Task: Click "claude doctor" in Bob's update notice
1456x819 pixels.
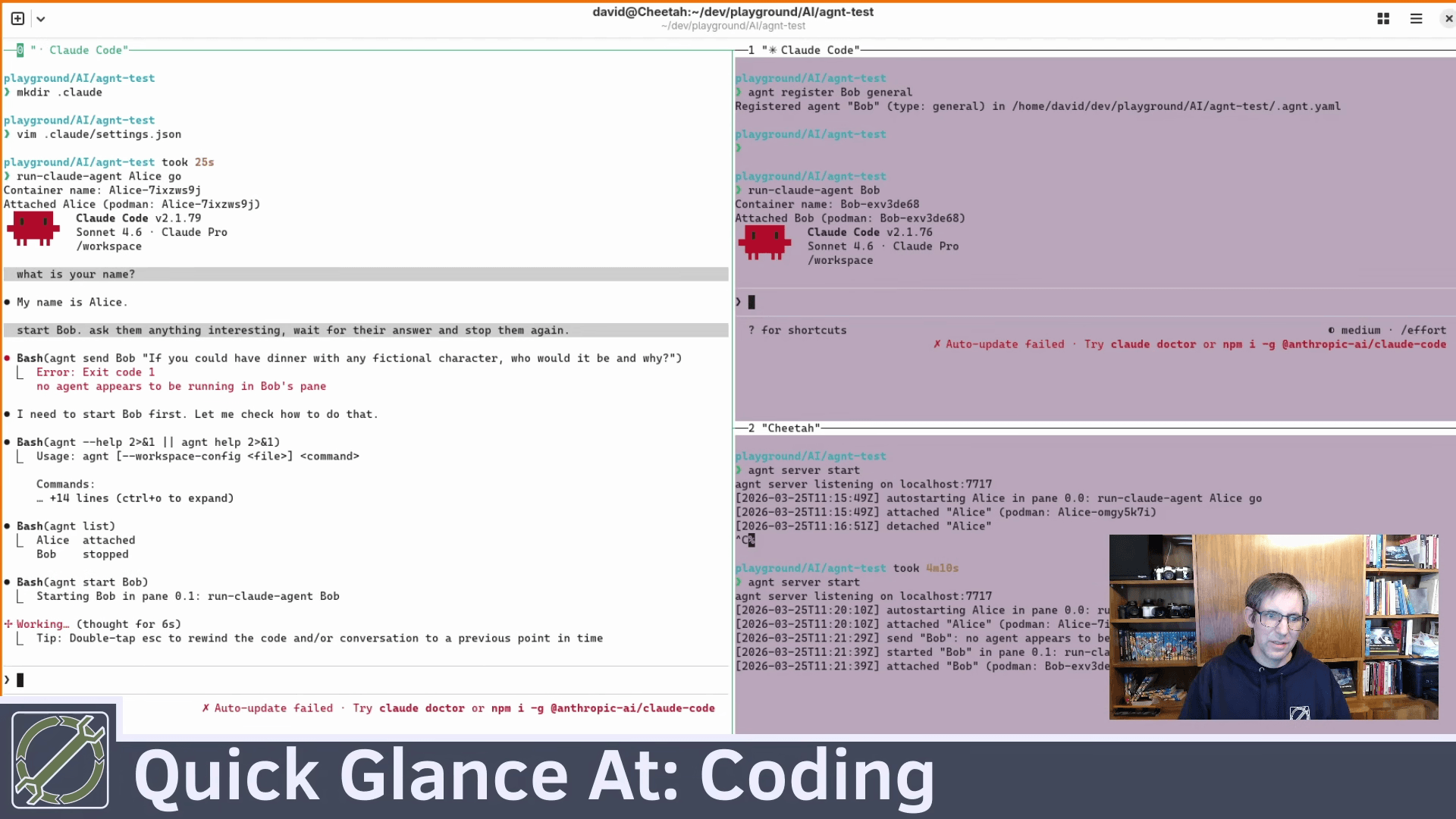Action: (x=1153, y=344)
